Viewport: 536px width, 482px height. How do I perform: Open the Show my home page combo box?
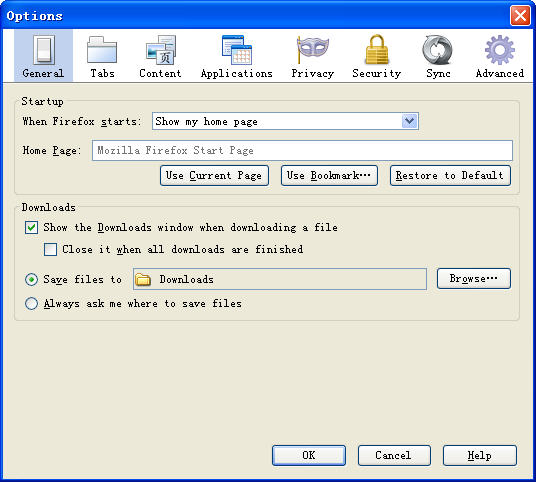285,121
